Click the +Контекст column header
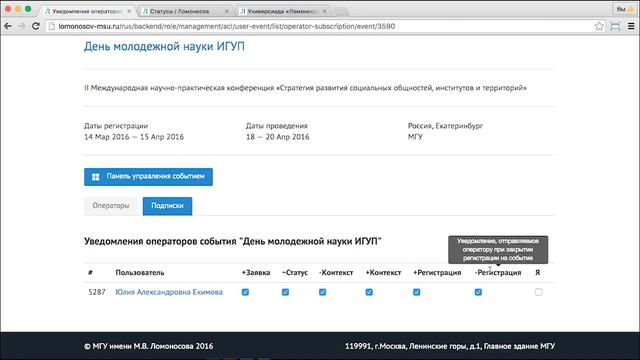Viewport: 640px width, 360px height. [383, 273]
